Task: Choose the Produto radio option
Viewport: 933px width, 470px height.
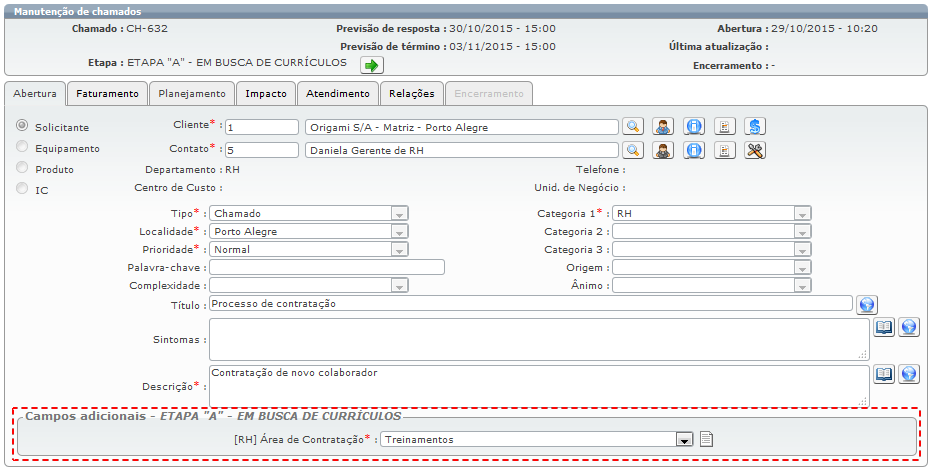Action: (22, 168)
